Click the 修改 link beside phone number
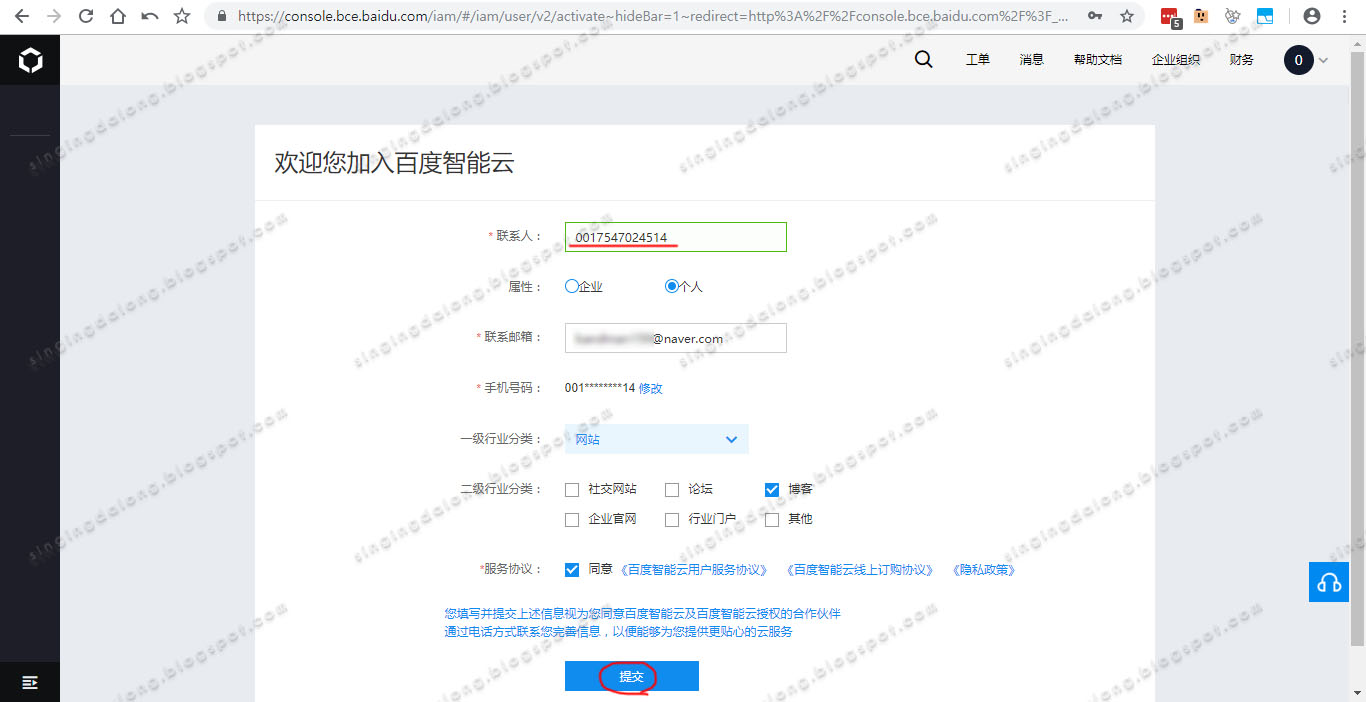This screenshot has width=1366, height=702. (650, 388)
